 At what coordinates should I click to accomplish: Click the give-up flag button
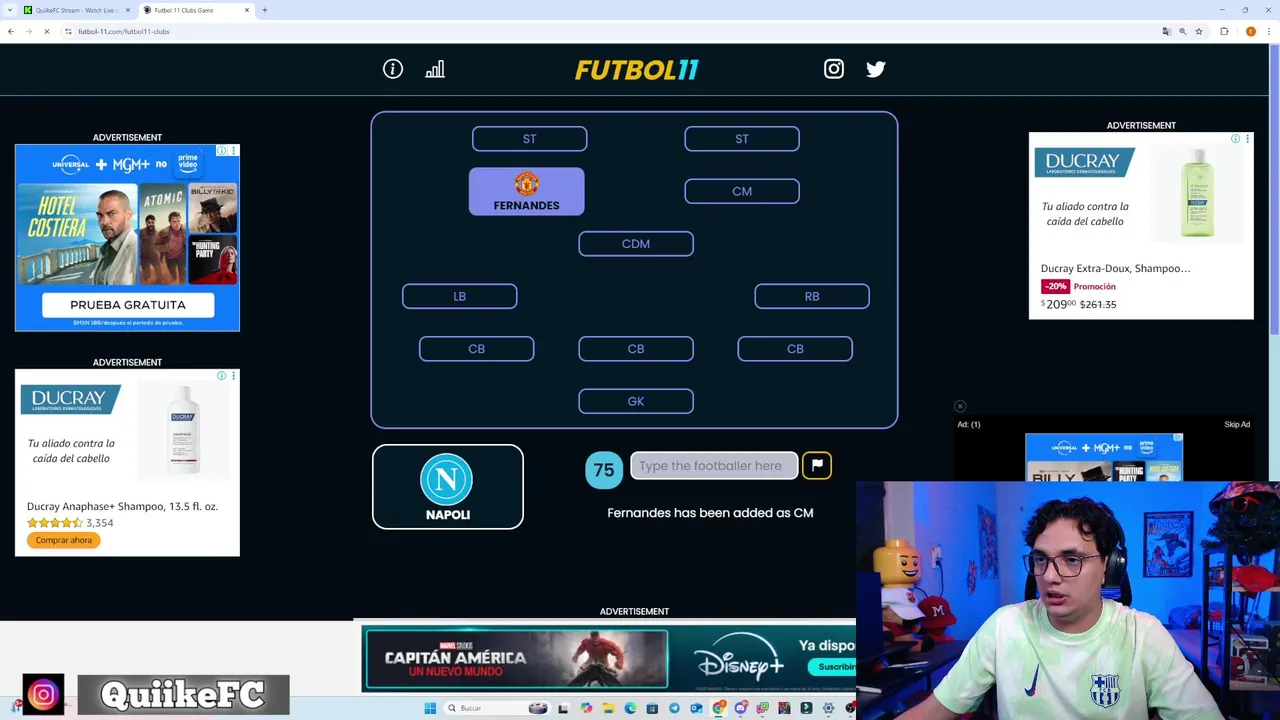[x=817, y=465]
